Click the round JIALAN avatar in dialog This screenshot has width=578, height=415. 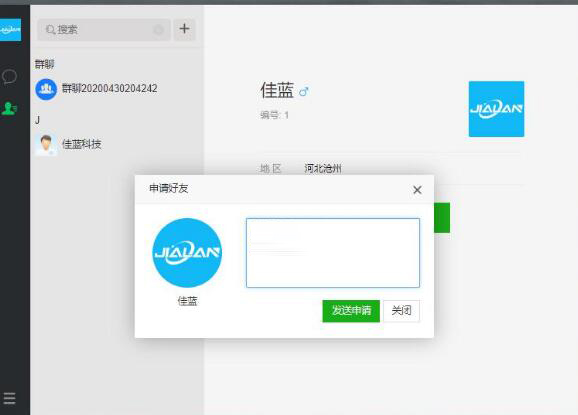[x=187, y=253]
